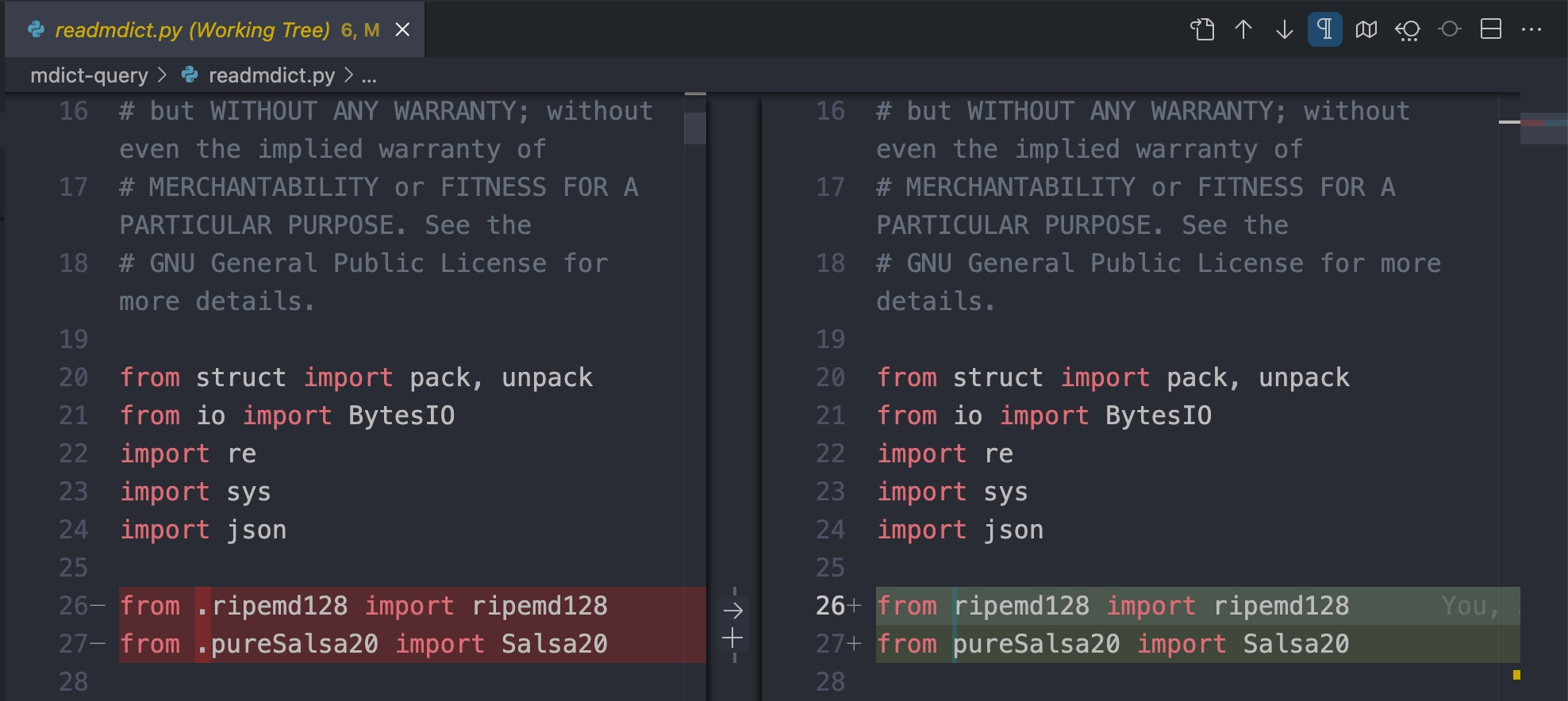The width and height of the screenshot is (1568, 701).
Task: Stage the change with the plus gutter button
Action: click(733, 638)
